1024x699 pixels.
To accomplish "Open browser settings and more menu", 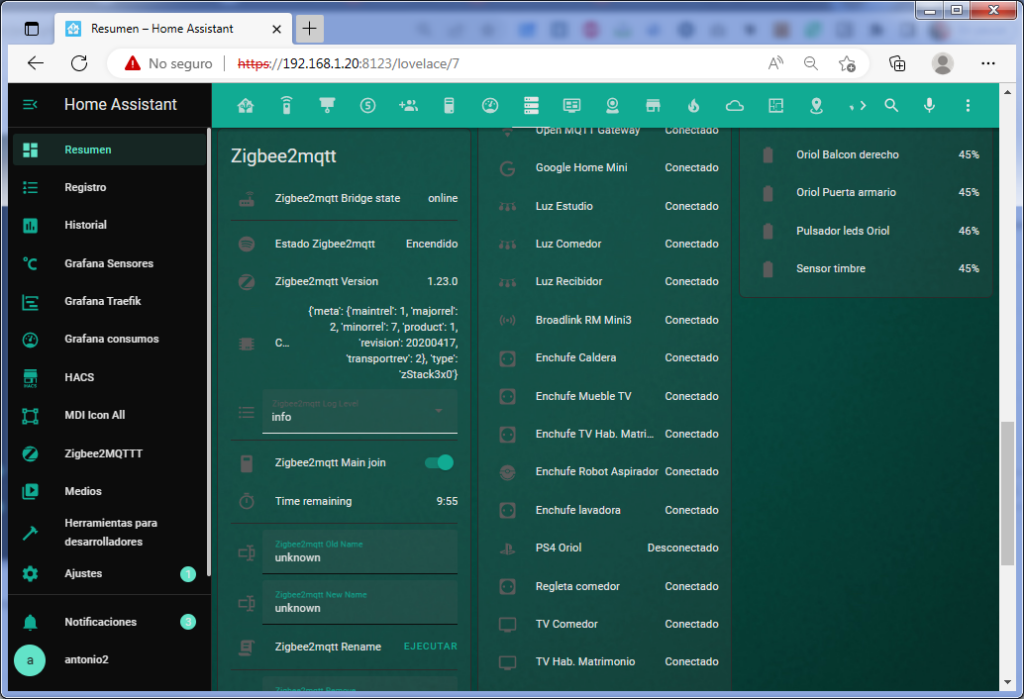I will coord(988,63).
